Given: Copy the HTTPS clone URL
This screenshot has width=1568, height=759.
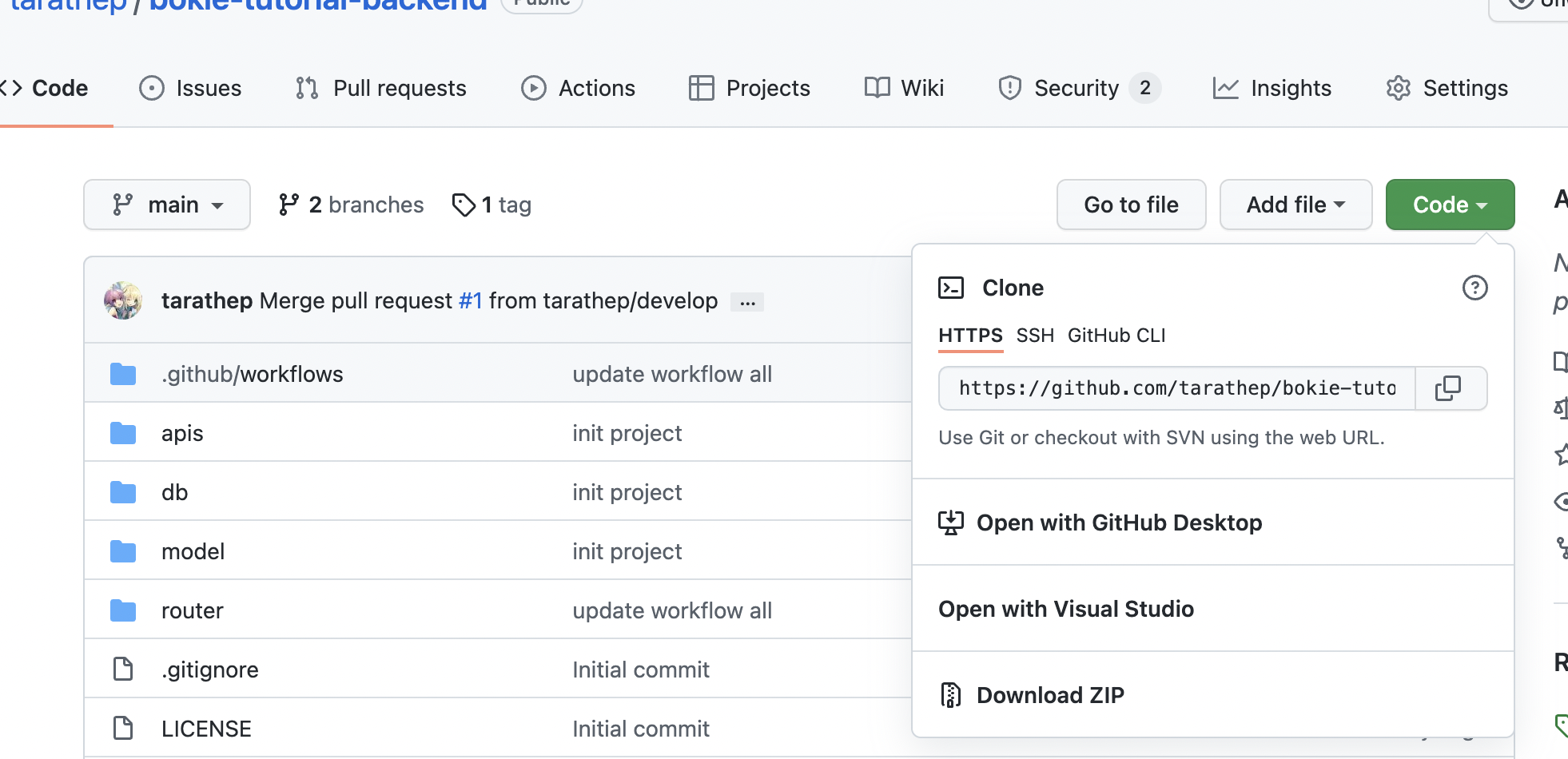Looking at the screenshot, I should (x=1449, y=388).
